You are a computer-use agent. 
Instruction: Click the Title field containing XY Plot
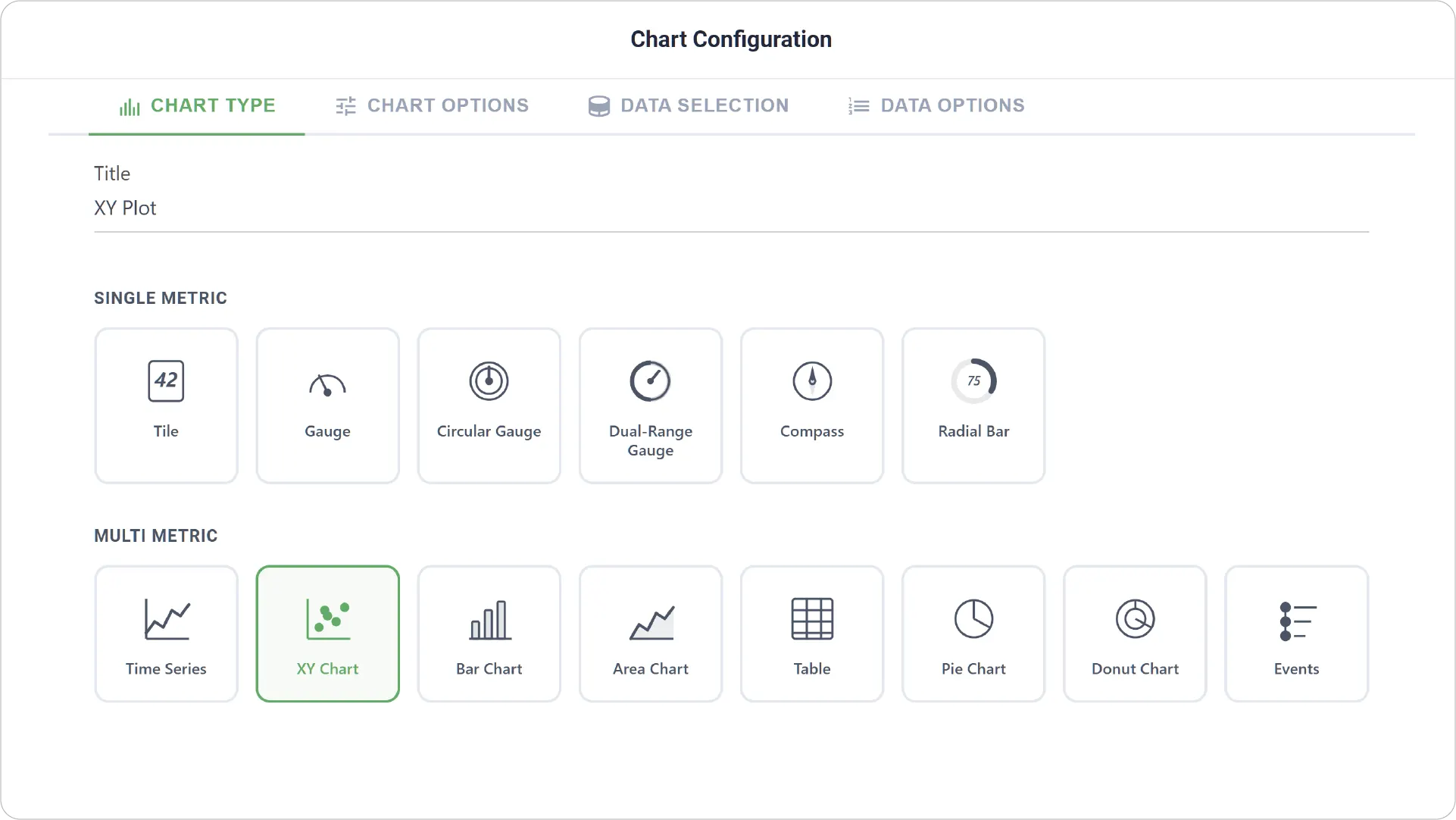731,208
